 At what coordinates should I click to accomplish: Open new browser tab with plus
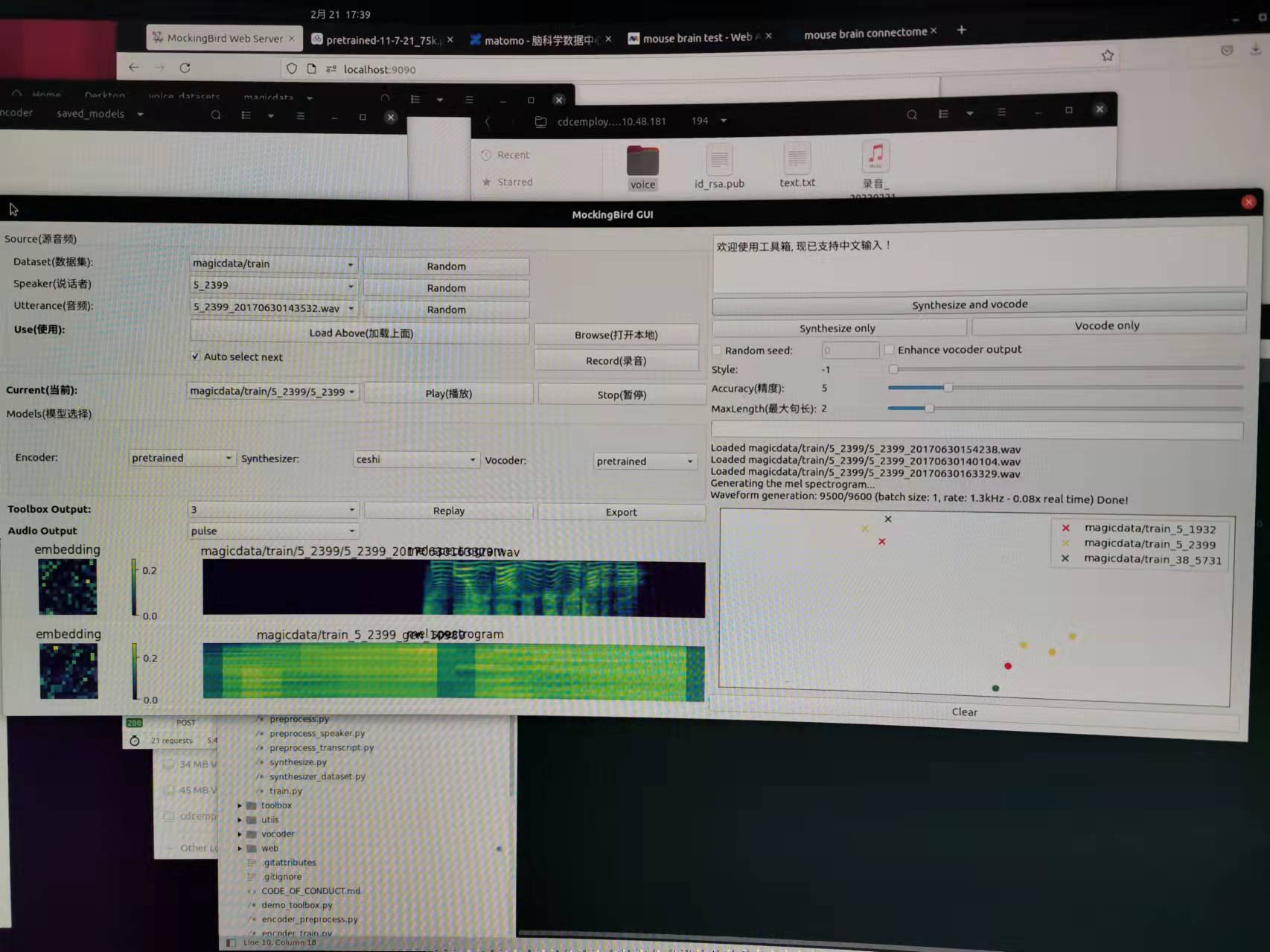tap(962, 30)
